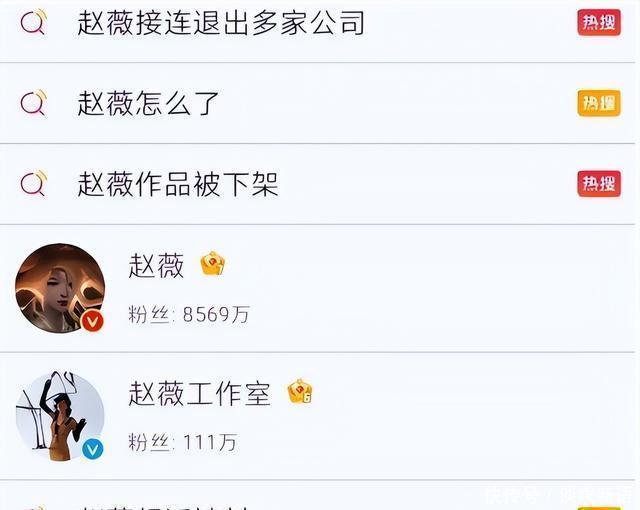Click gold crown badge beside 赵薇工作室
The width and height of the screenshot is (640, 510).
coord(300,392)
